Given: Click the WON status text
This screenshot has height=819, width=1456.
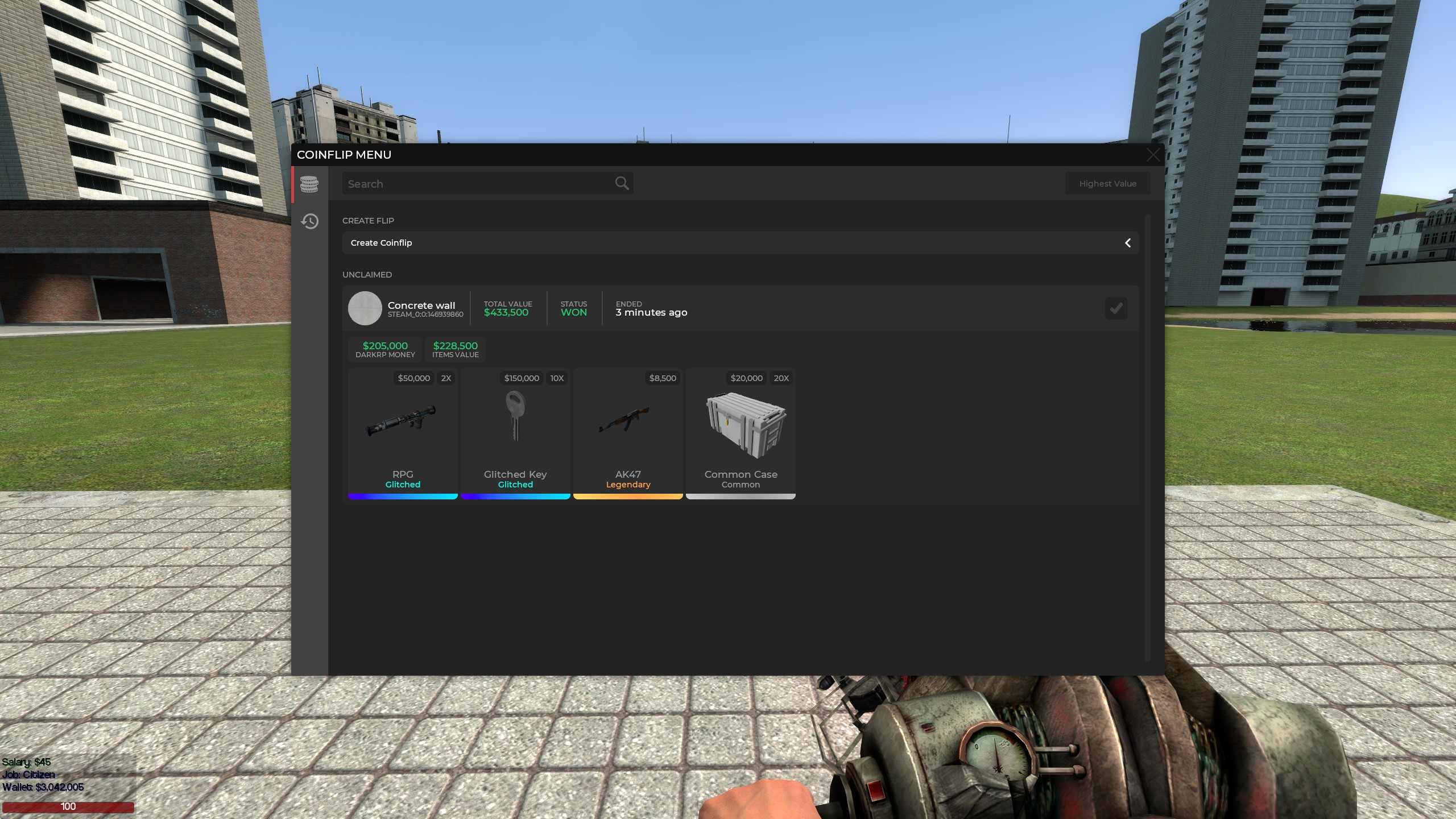Looking at the screenshot, I should 573,312.
